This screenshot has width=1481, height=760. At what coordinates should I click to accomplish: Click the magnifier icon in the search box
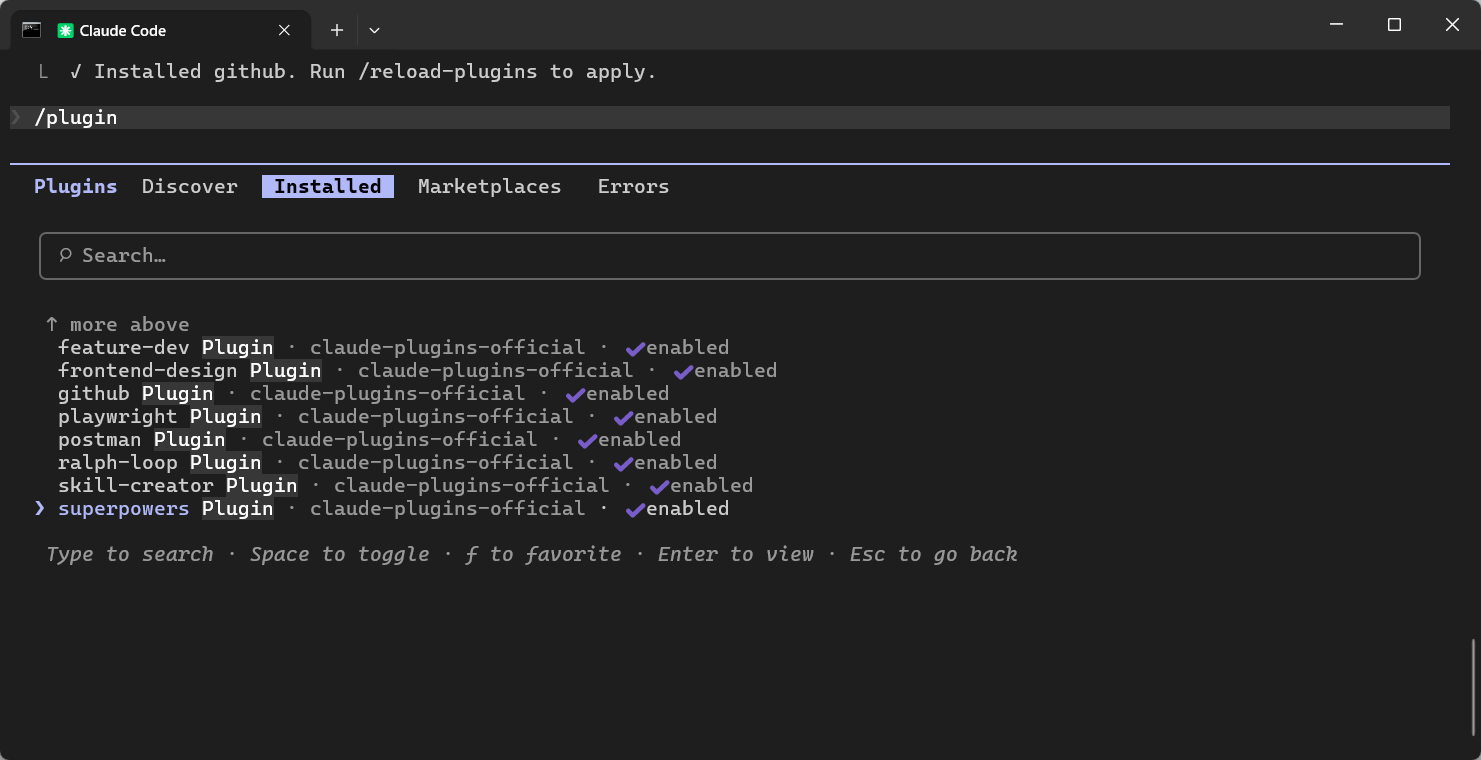[66, 256]
